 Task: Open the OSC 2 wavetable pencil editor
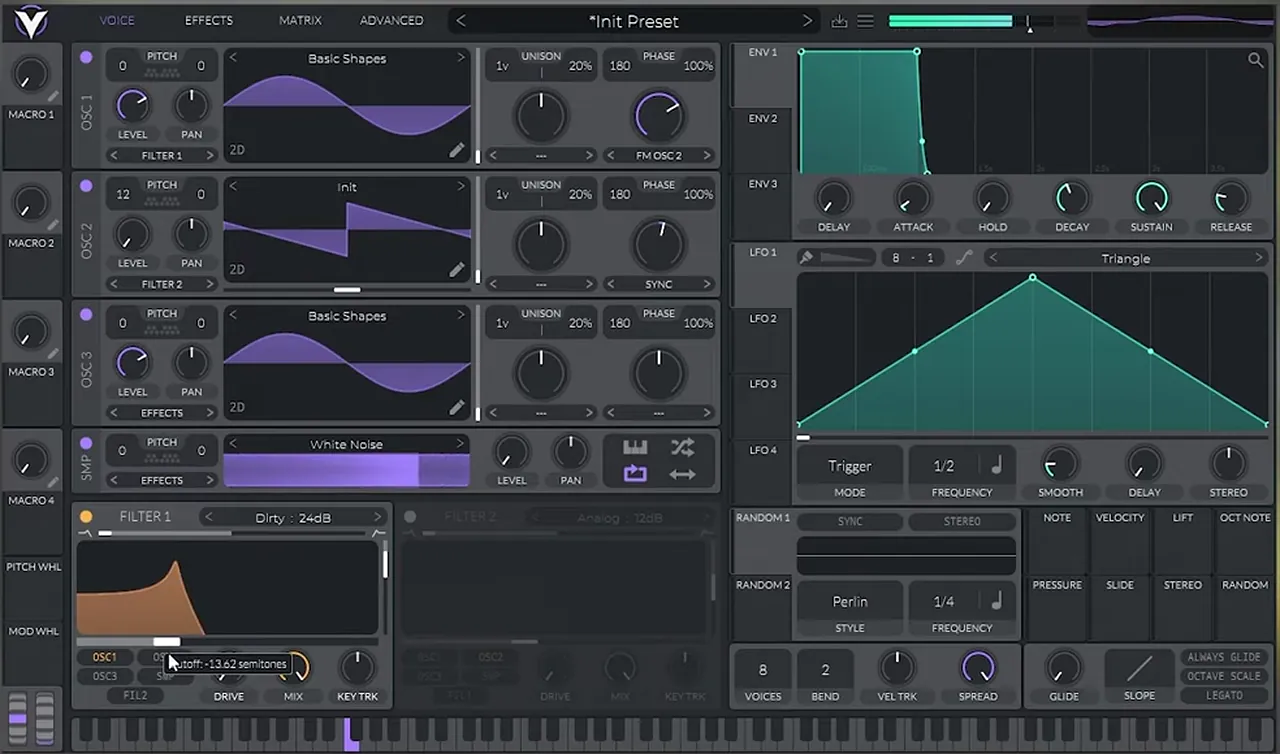pyautogui.click(x=456, y=269)
